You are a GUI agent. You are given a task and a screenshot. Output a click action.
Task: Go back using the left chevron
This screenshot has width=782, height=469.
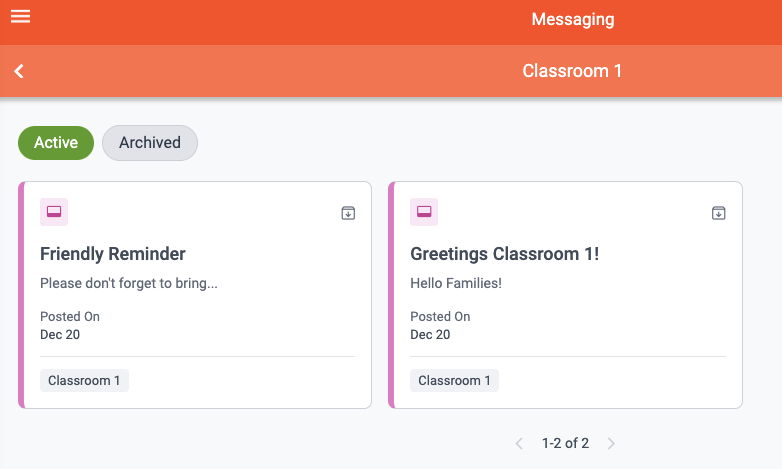pyautogui.click(x=19, y=71)
